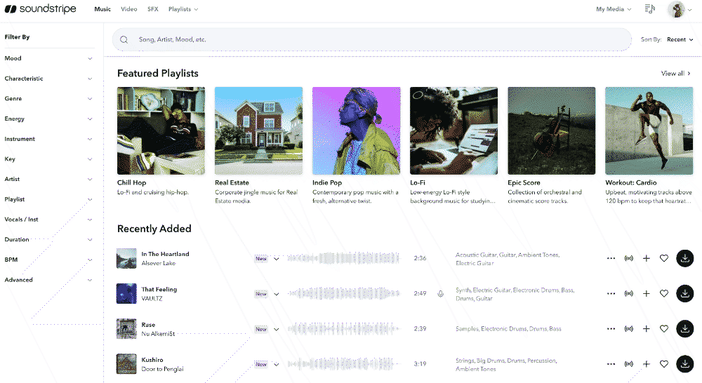Download the Rase track

point(685,328)
